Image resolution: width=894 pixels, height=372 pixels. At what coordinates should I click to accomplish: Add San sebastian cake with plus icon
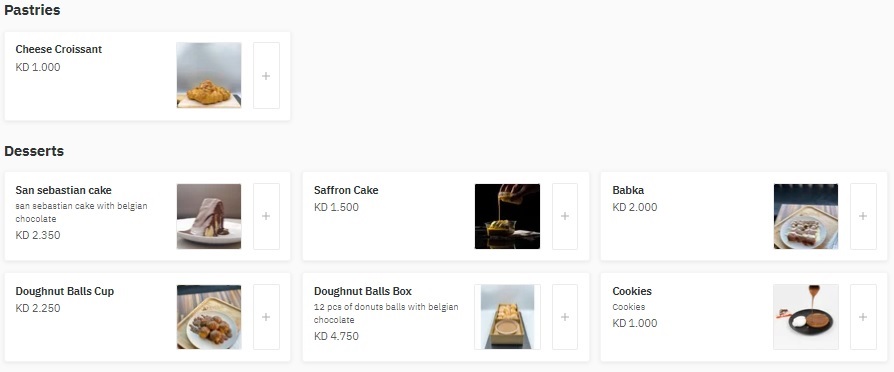[x=266, y=216]
